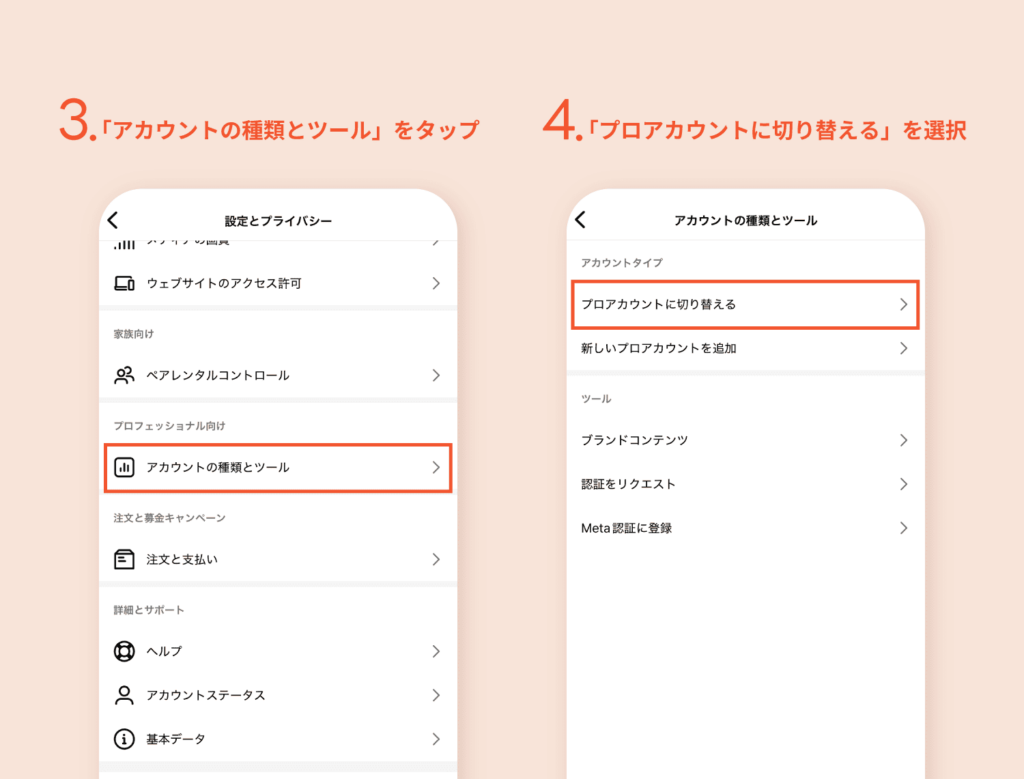Viewport: 1024px width, 779px height.
Task: Tap the ペアレンタルコントロール people icon
Action: tap(124, 376)
